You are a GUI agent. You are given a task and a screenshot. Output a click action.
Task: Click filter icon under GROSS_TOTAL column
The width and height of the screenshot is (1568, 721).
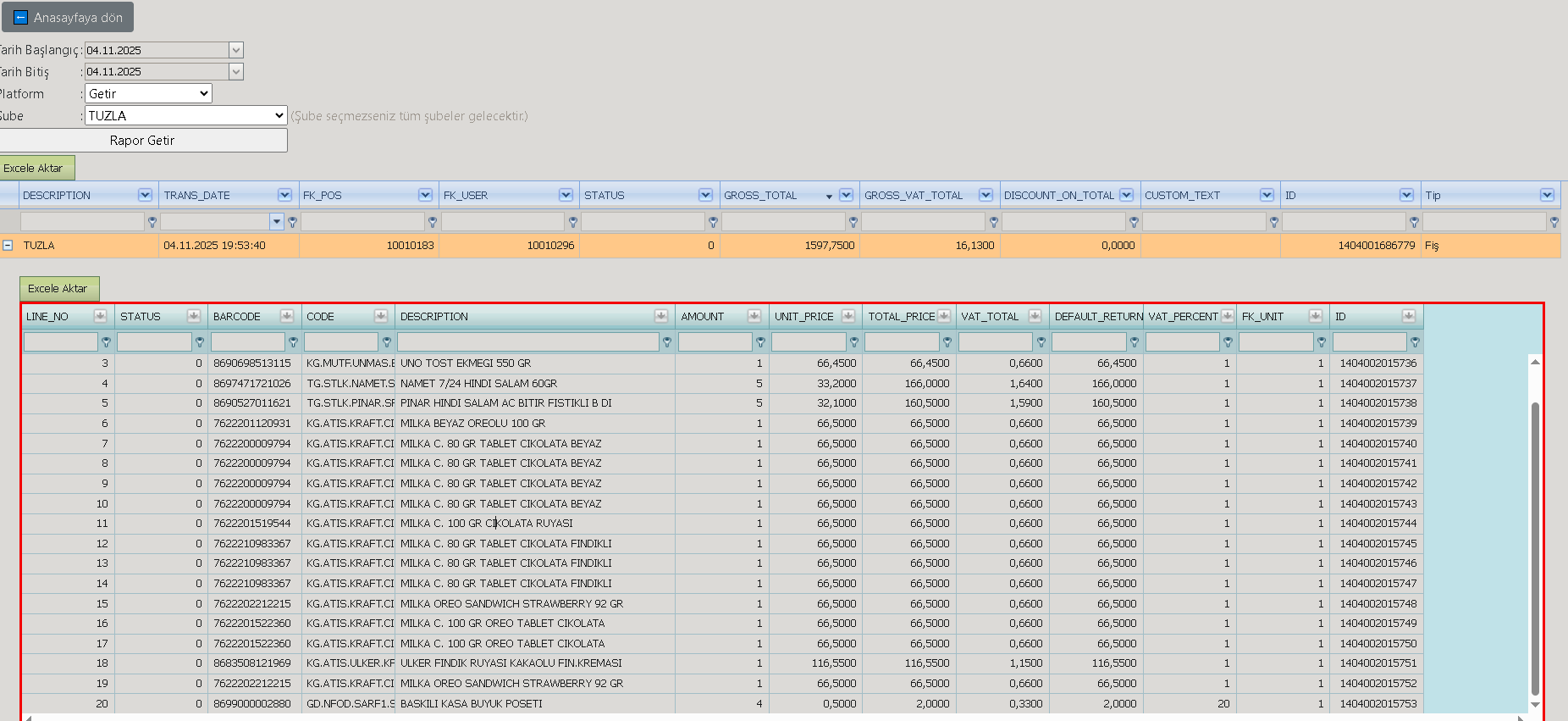[x=853, y=222]
